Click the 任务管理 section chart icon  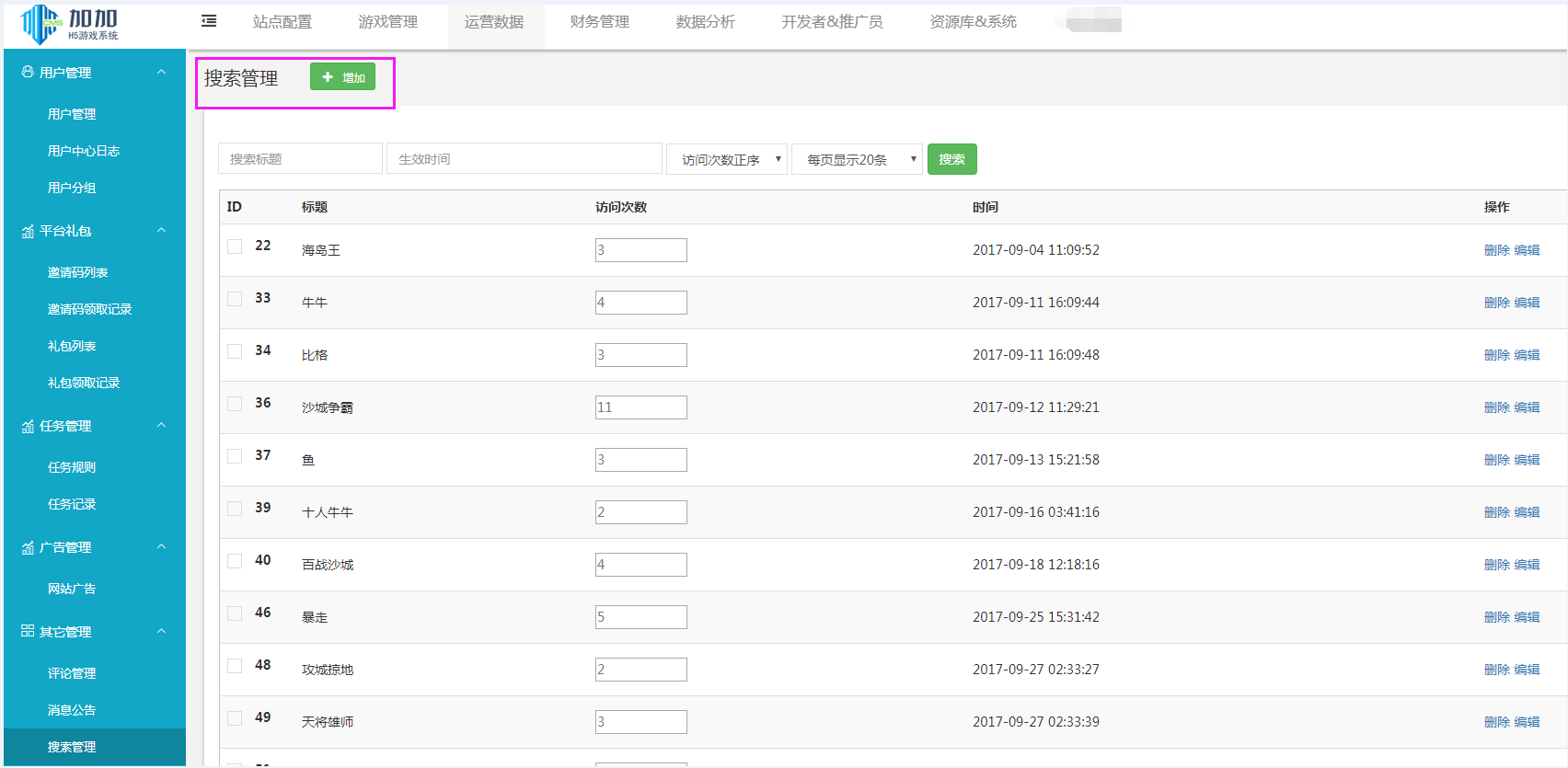click(28, 426)
